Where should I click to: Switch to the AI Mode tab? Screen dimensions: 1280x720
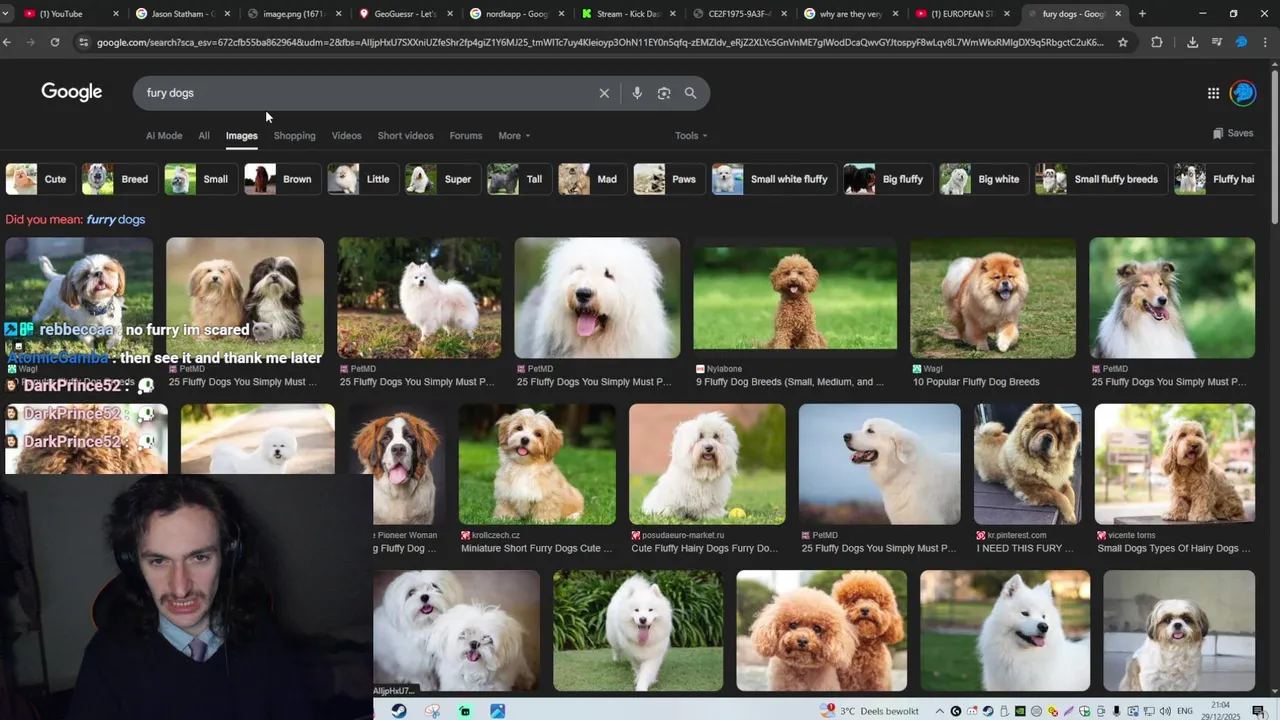(x=164, y=136)
